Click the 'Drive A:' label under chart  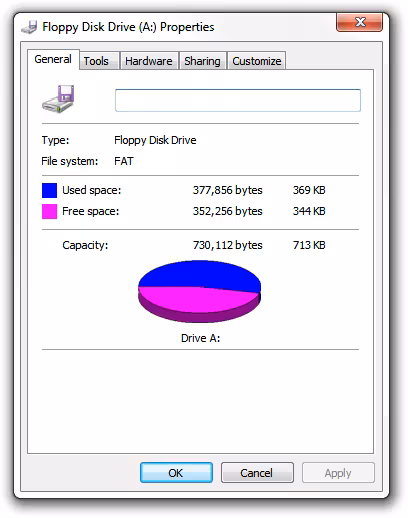tap(200, 338)
